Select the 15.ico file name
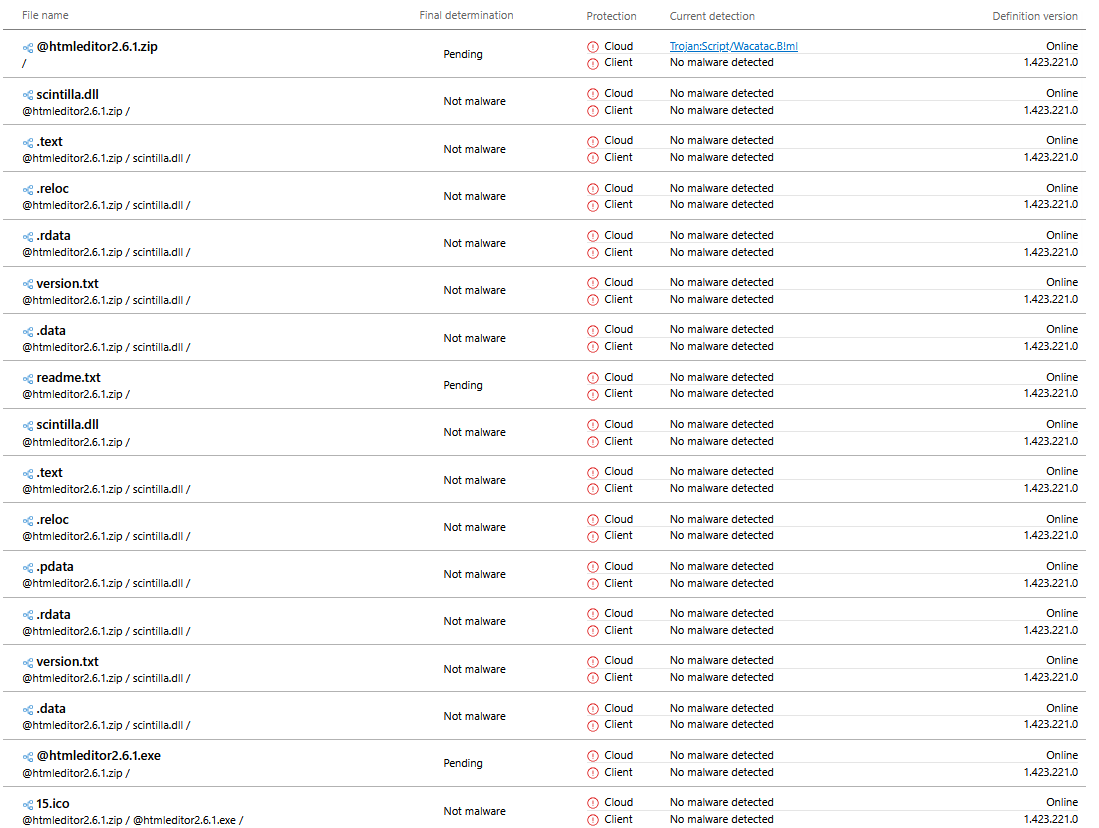 point(53,803)
